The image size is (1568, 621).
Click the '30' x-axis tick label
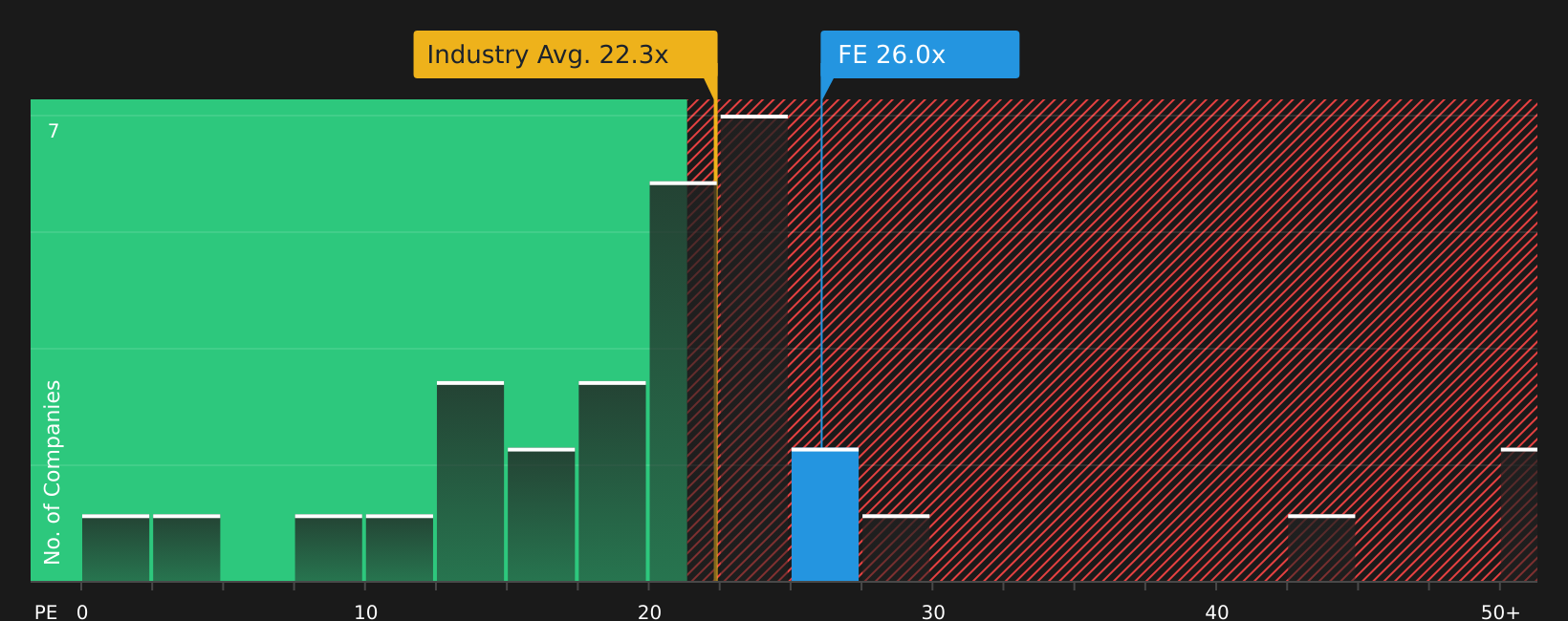click(933, 612)
